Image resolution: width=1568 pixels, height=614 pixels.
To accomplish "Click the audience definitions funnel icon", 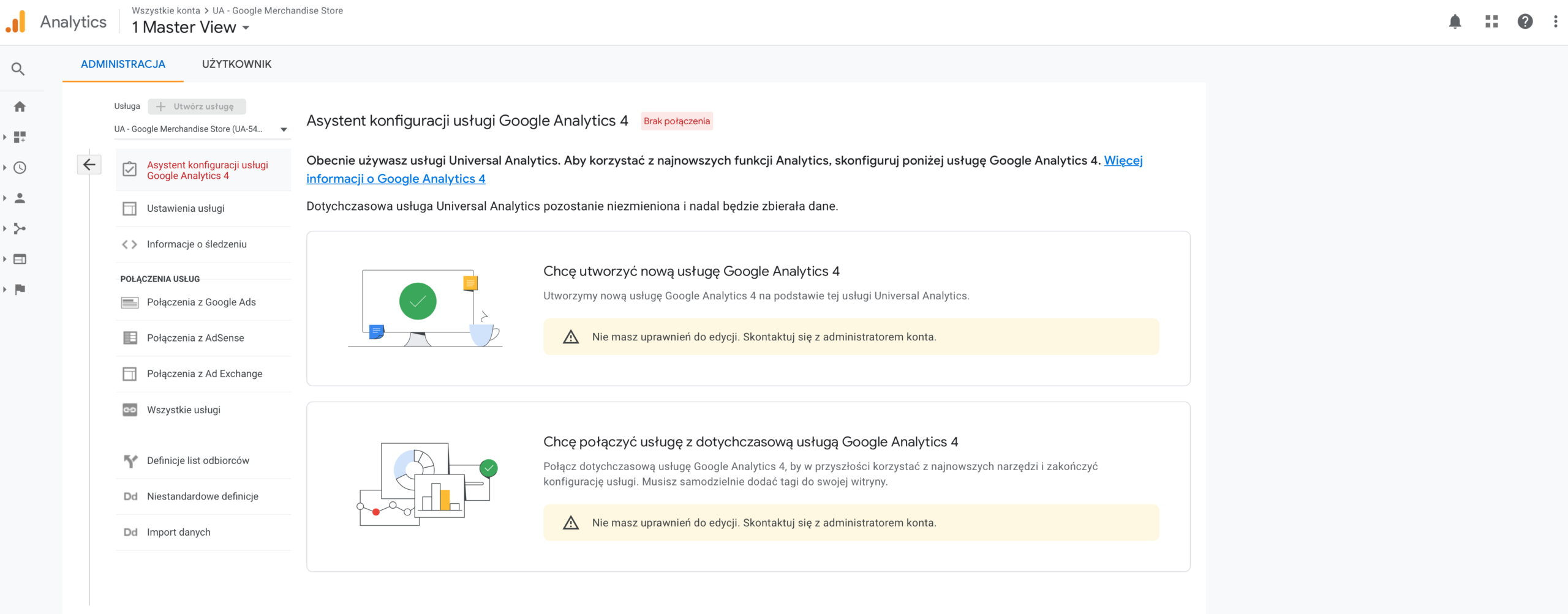I will pos(130,461).
